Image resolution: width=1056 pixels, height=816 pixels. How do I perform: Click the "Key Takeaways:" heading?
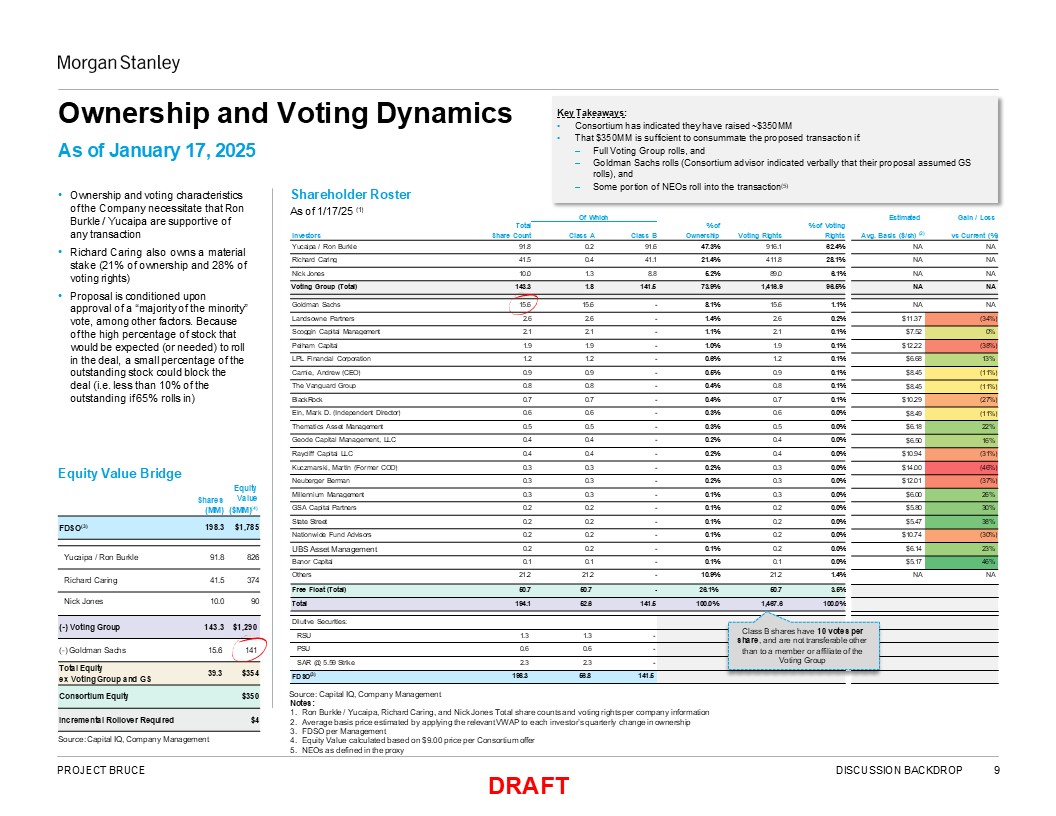(591, 113)
